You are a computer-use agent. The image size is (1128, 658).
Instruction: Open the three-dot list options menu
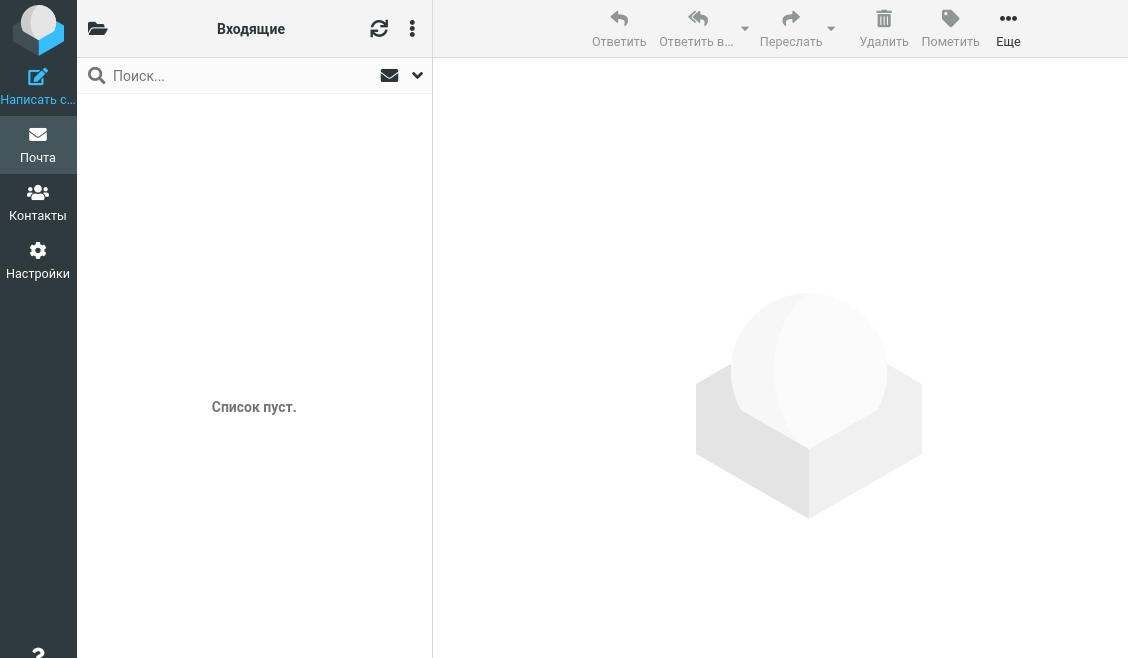coord(412,29)
